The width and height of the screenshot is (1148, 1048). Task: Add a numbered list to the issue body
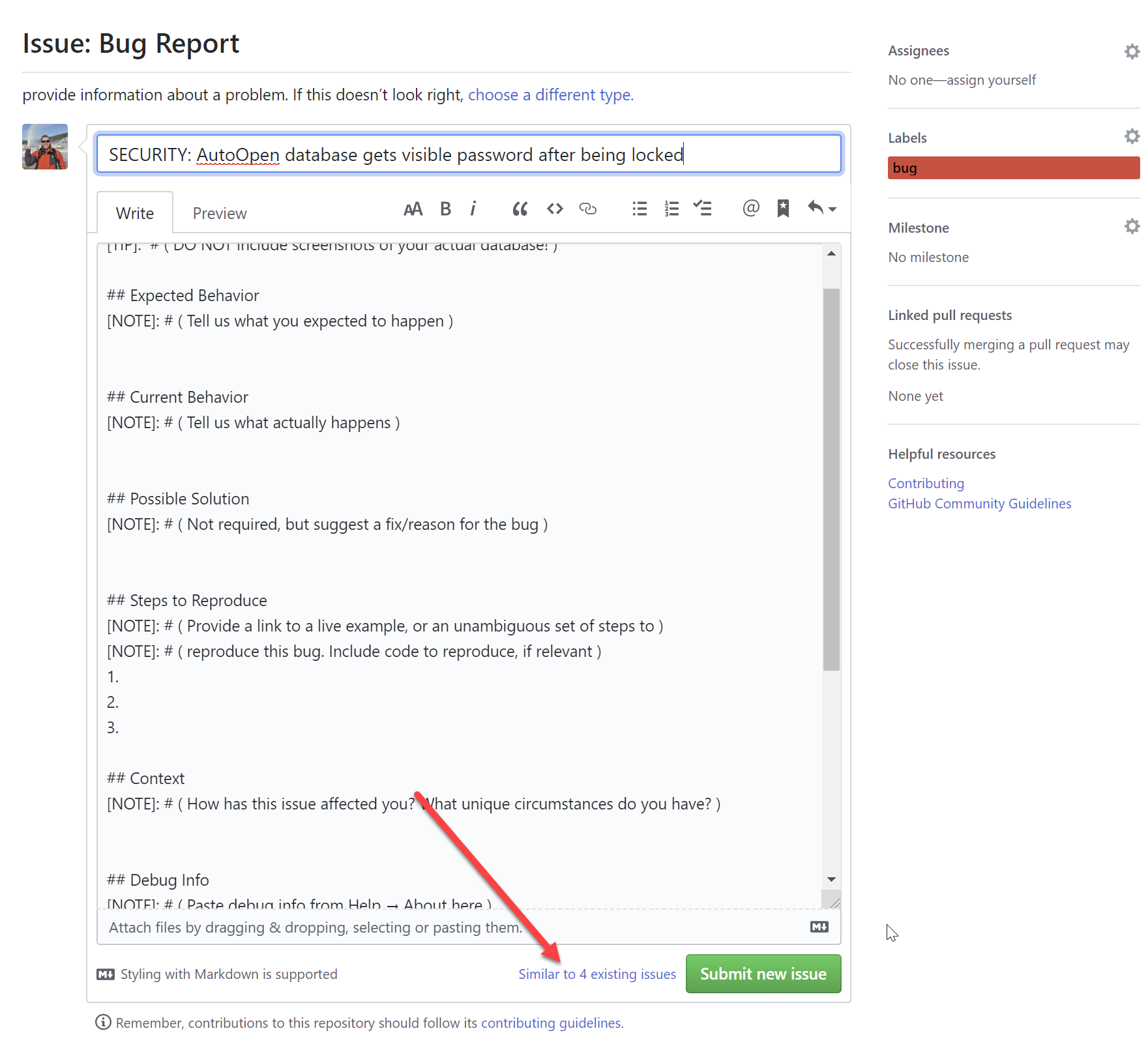pos(671,209)
